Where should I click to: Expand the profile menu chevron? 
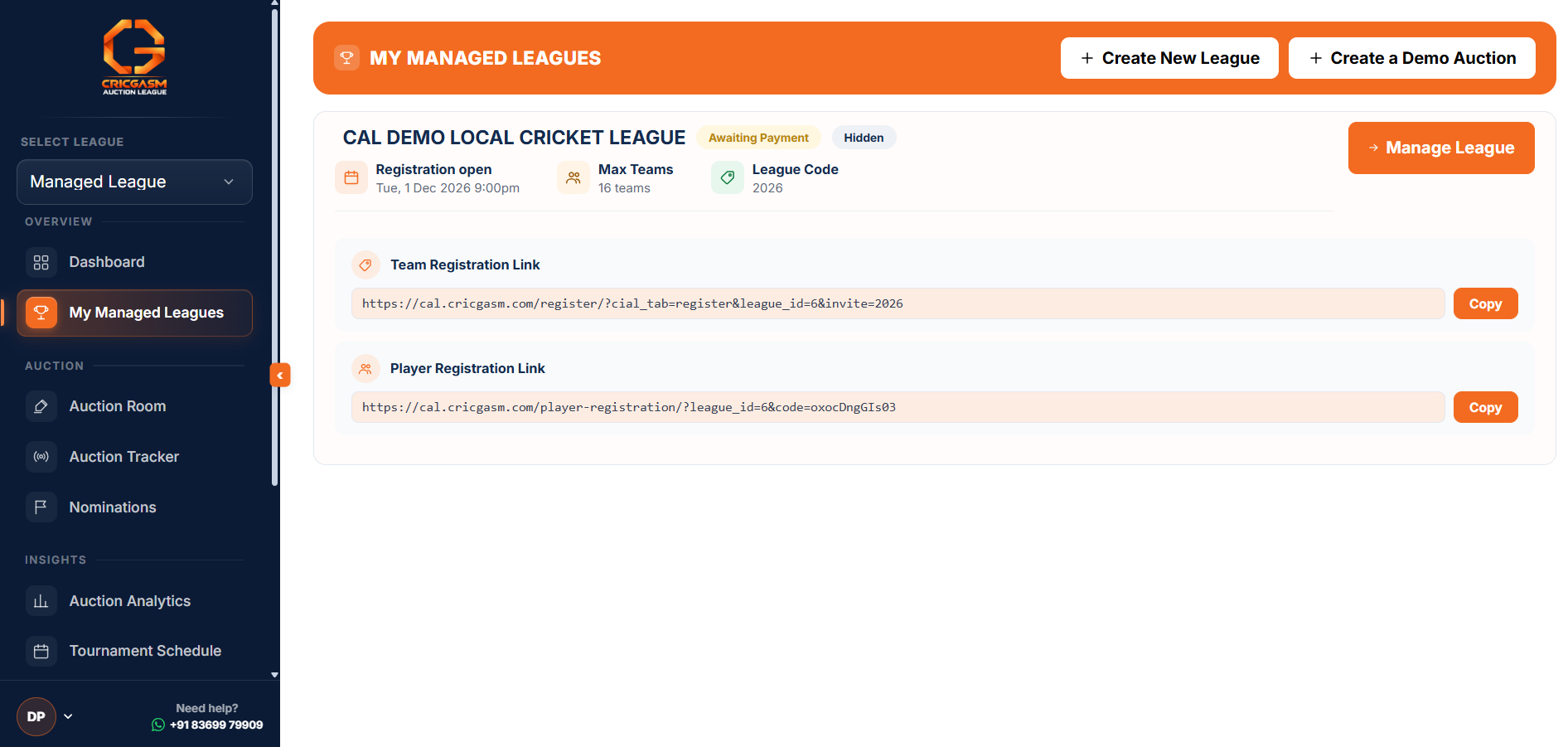[x=69, y=716]
